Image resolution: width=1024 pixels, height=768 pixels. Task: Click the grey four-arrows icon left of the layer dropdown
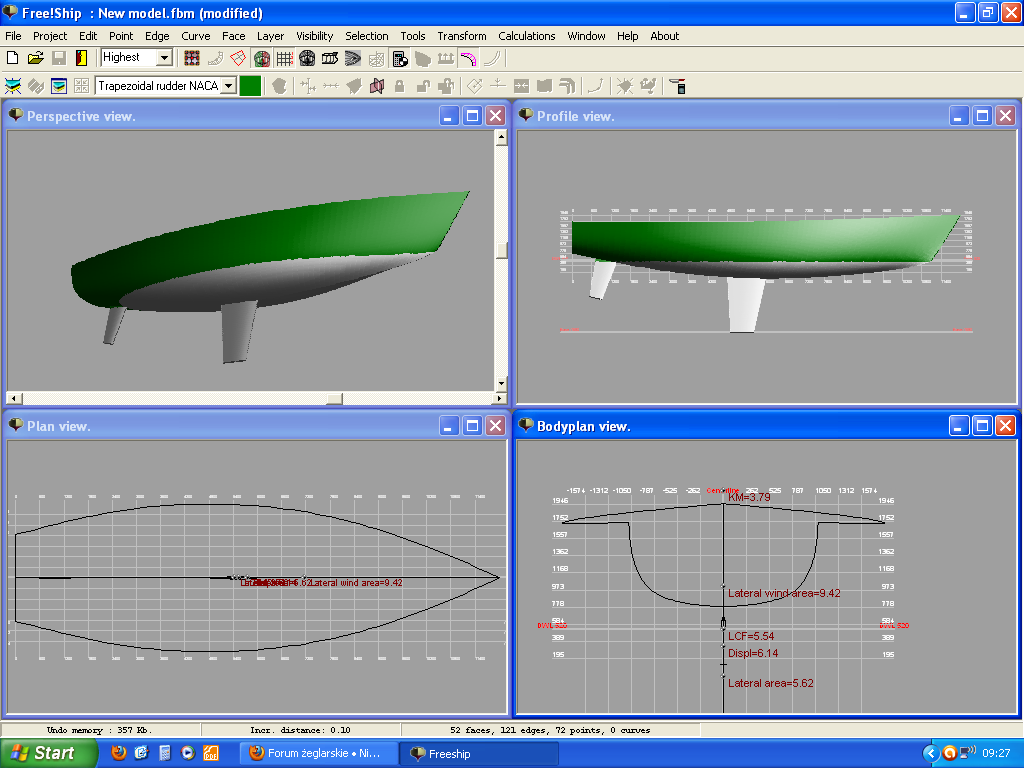coord(82,86)
